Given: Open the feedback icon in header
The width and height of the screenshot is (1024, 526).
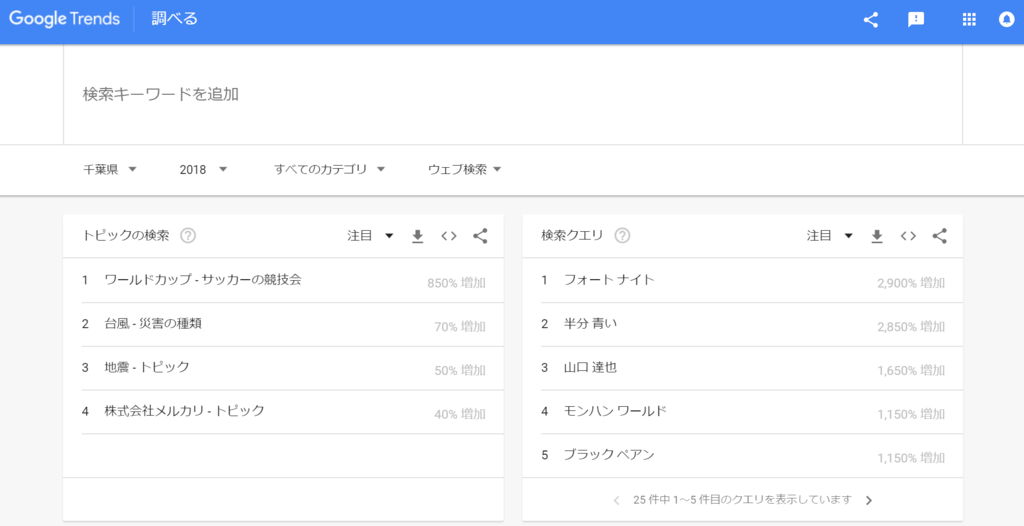Looking at the screenshot, I should pyautogui.click(x=916, y=20).
